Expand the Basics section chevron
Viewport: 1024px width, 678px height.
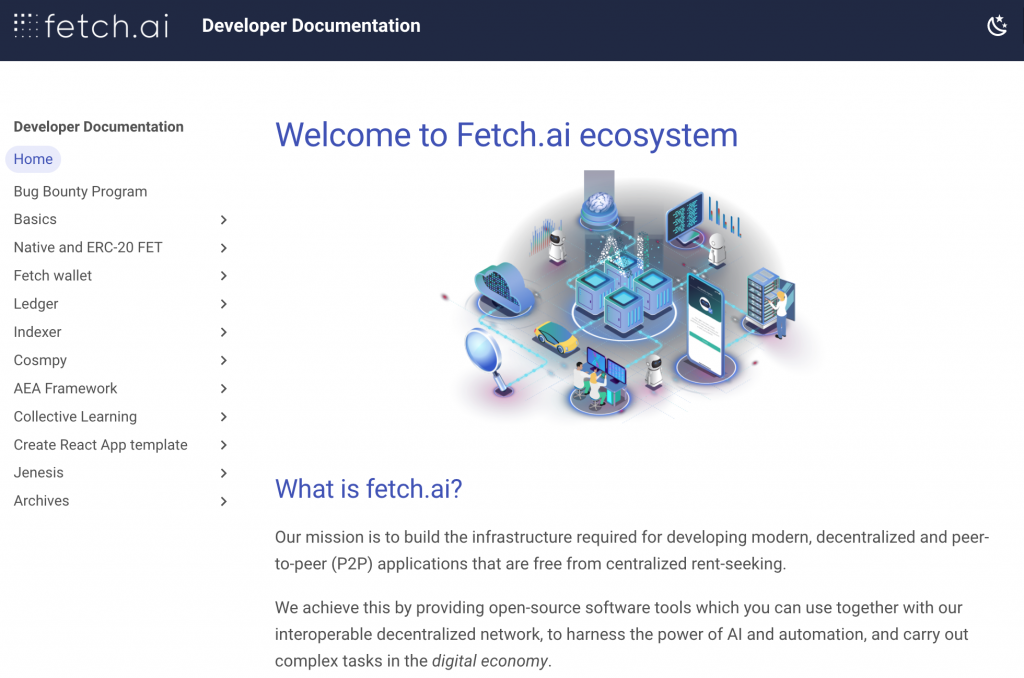point(223,219)
